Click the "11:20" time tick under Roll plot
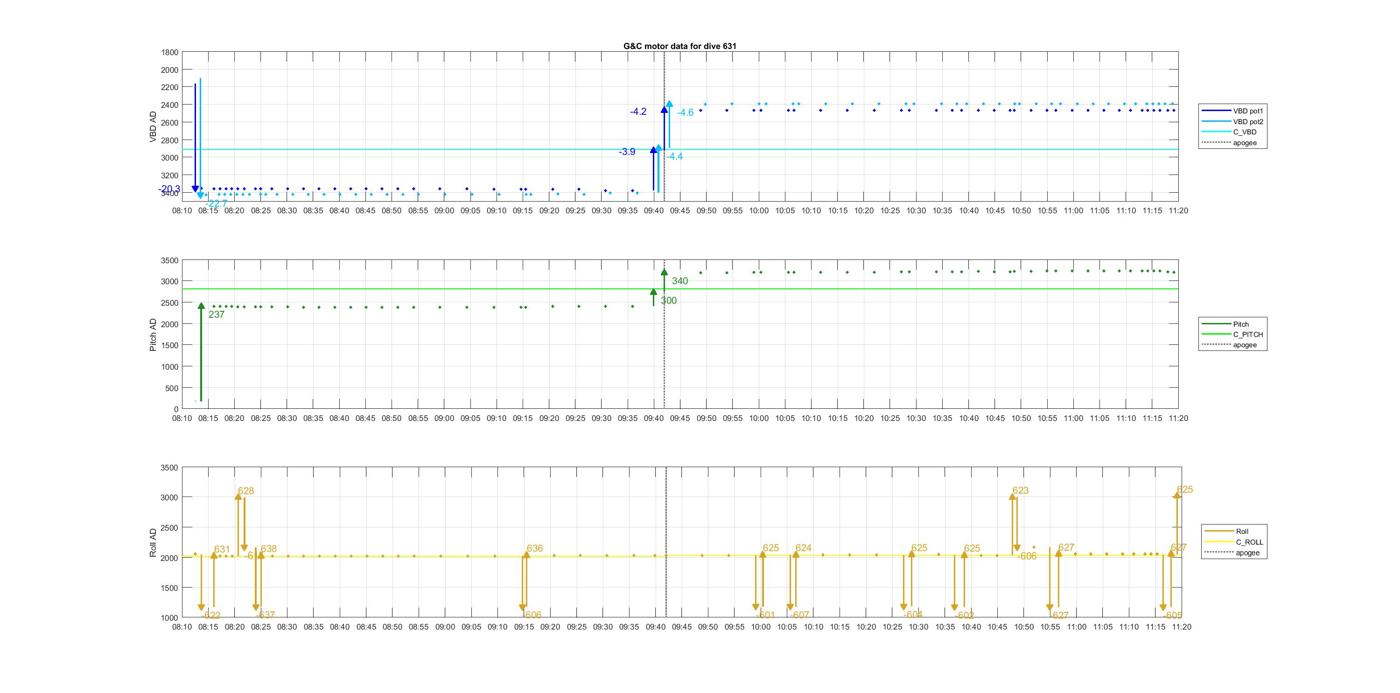This screenshot has width=1400, height=693. coord(1180,627)
